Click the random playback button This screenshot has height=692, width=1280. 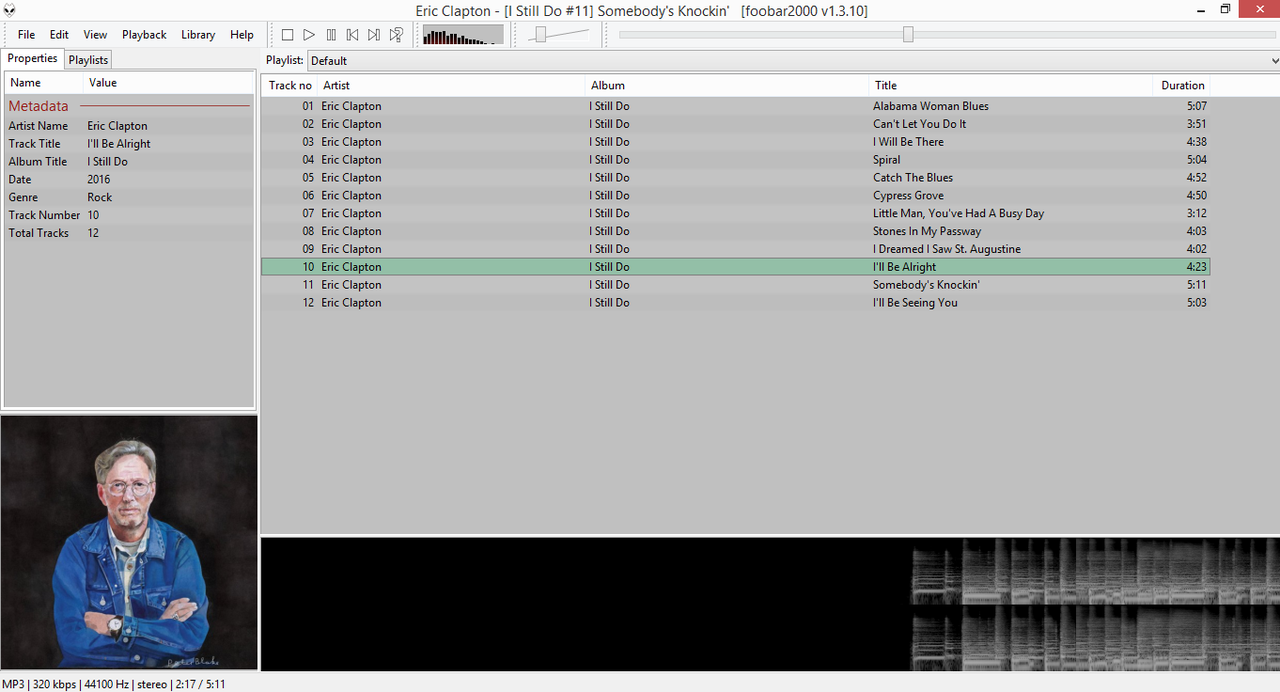[x=396, y=35]
